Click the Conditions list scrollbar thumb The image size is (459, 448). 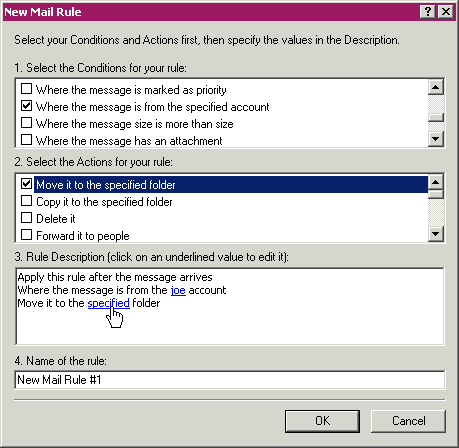pyautogui.click(x=436, y=118)
